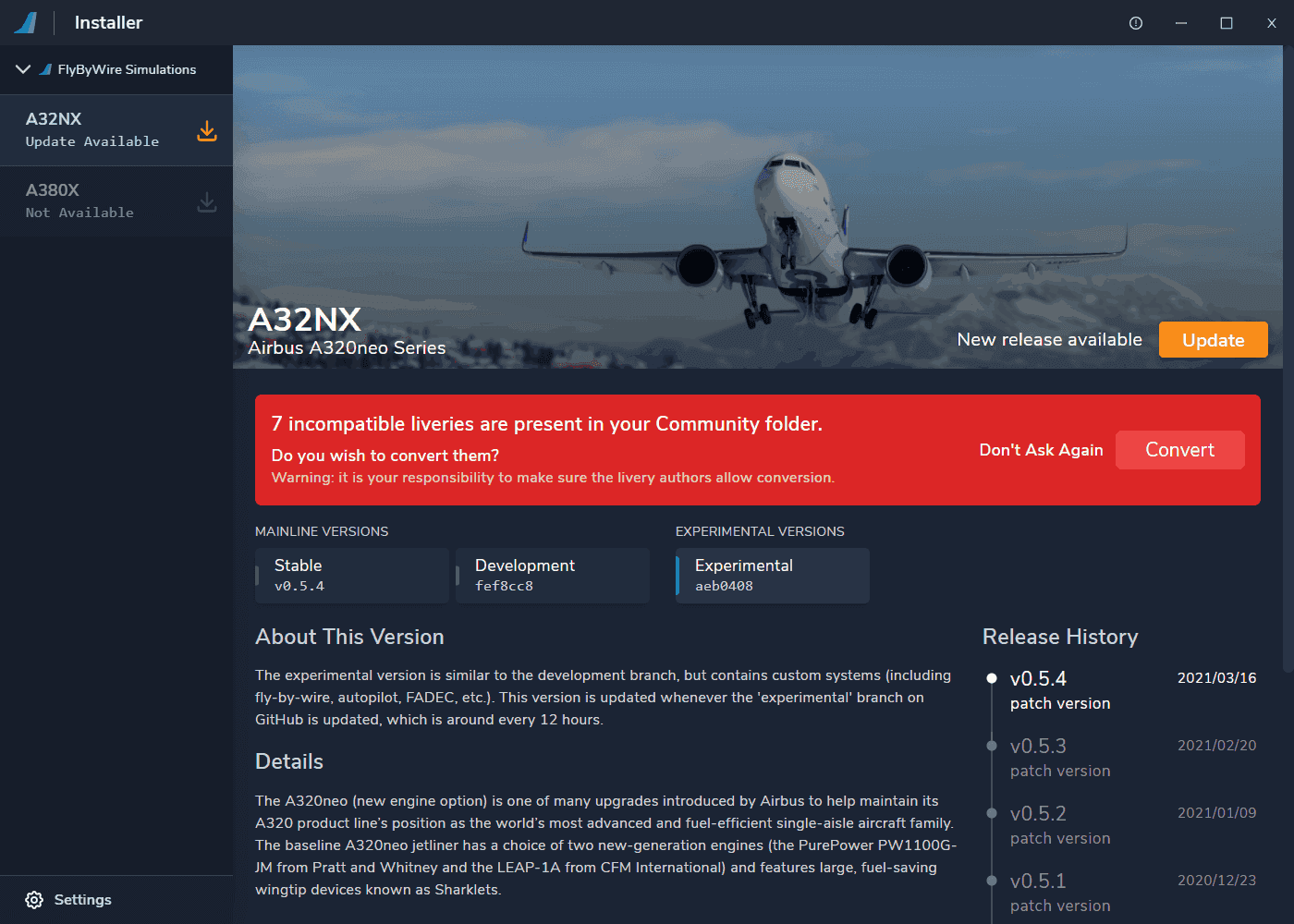Click the '7 incompatible liveries' warning headline
The height and width of the screenshot is (924, 1294).
[x=547, y=424]
